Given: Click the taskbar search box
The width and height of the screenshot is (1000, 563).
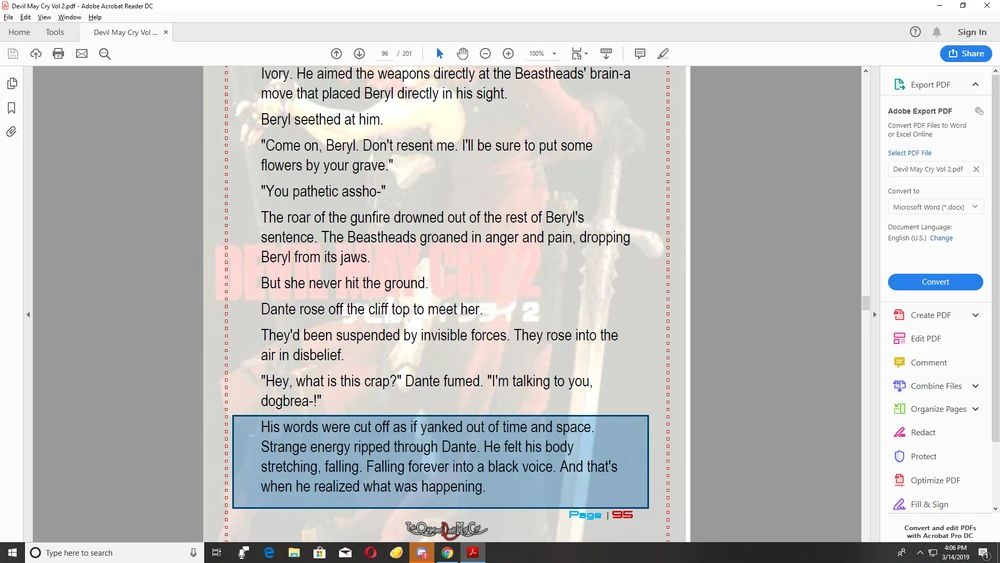Looking at the screenshot, I should pyautogui.click(x=115, y=552).
